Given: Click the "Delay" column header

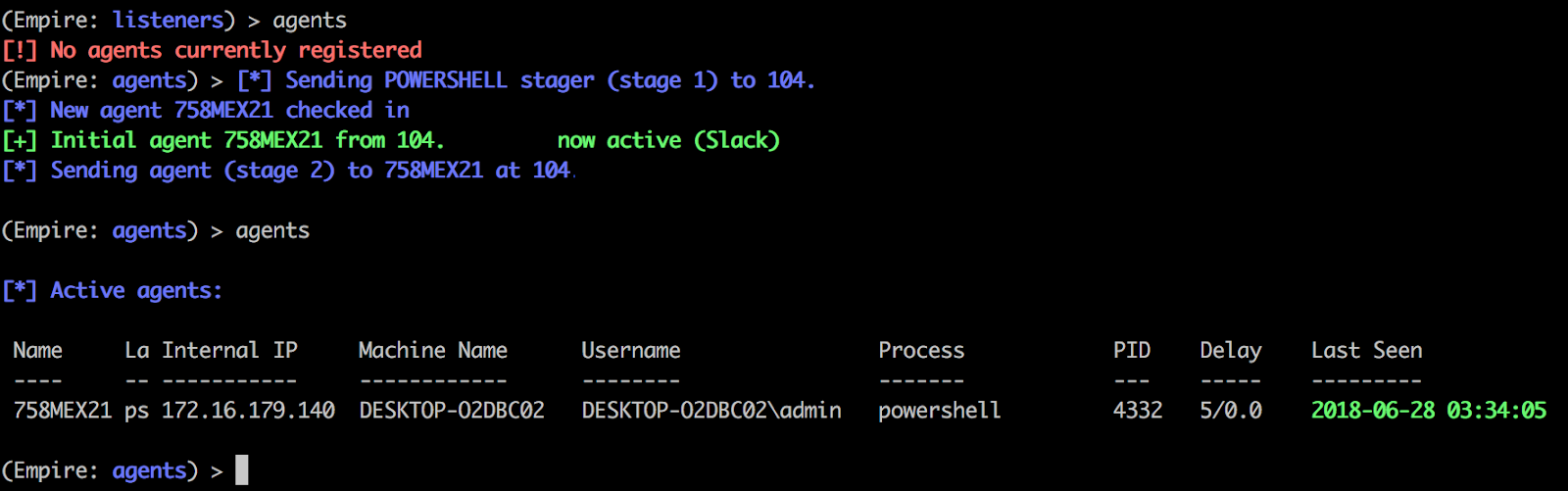Looking at the screenshot, I should pyautogui.click(x=1230, y=350).
